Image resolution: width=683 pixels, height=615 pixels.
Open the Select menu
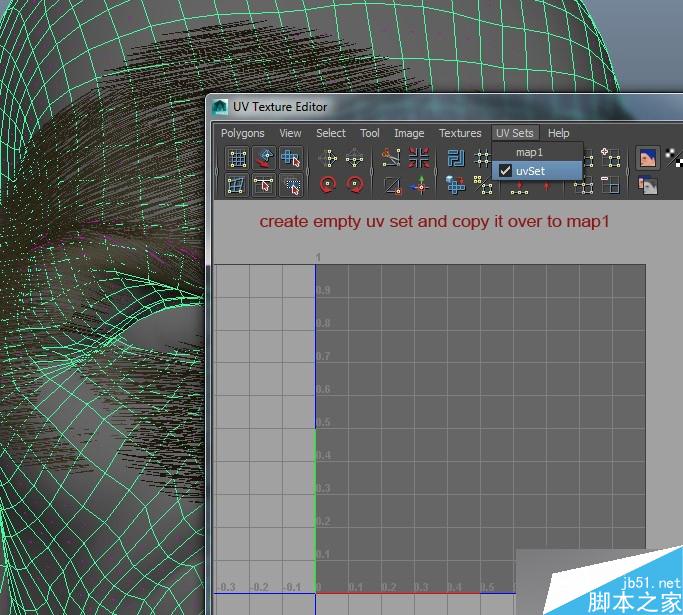(x=330, y=133)
